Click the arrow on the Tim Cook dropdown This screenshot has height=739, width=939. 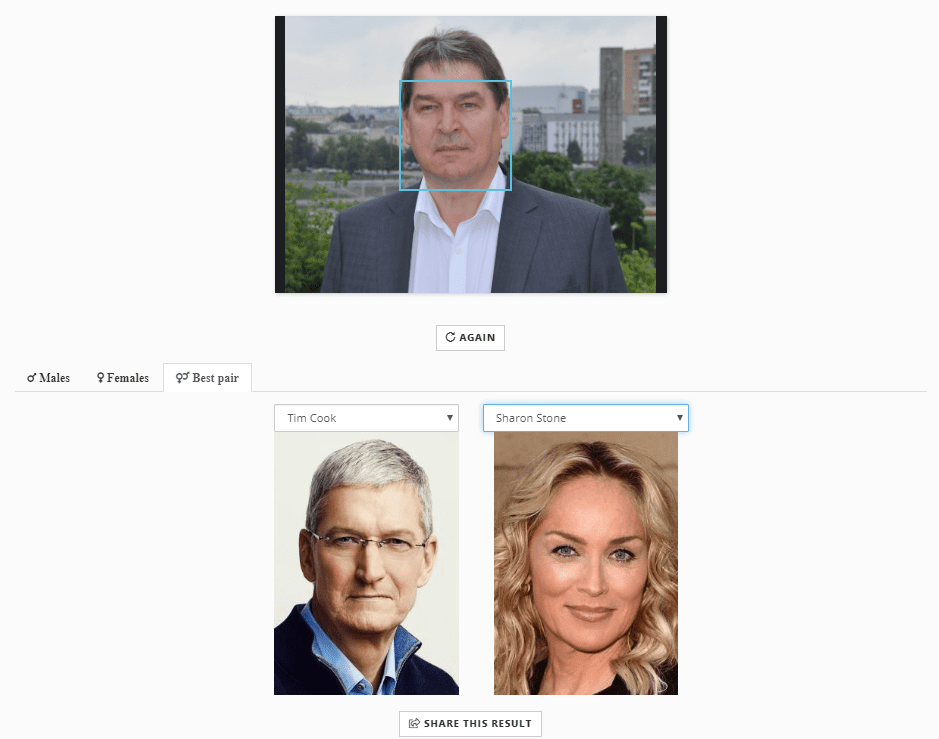[450, 418]
